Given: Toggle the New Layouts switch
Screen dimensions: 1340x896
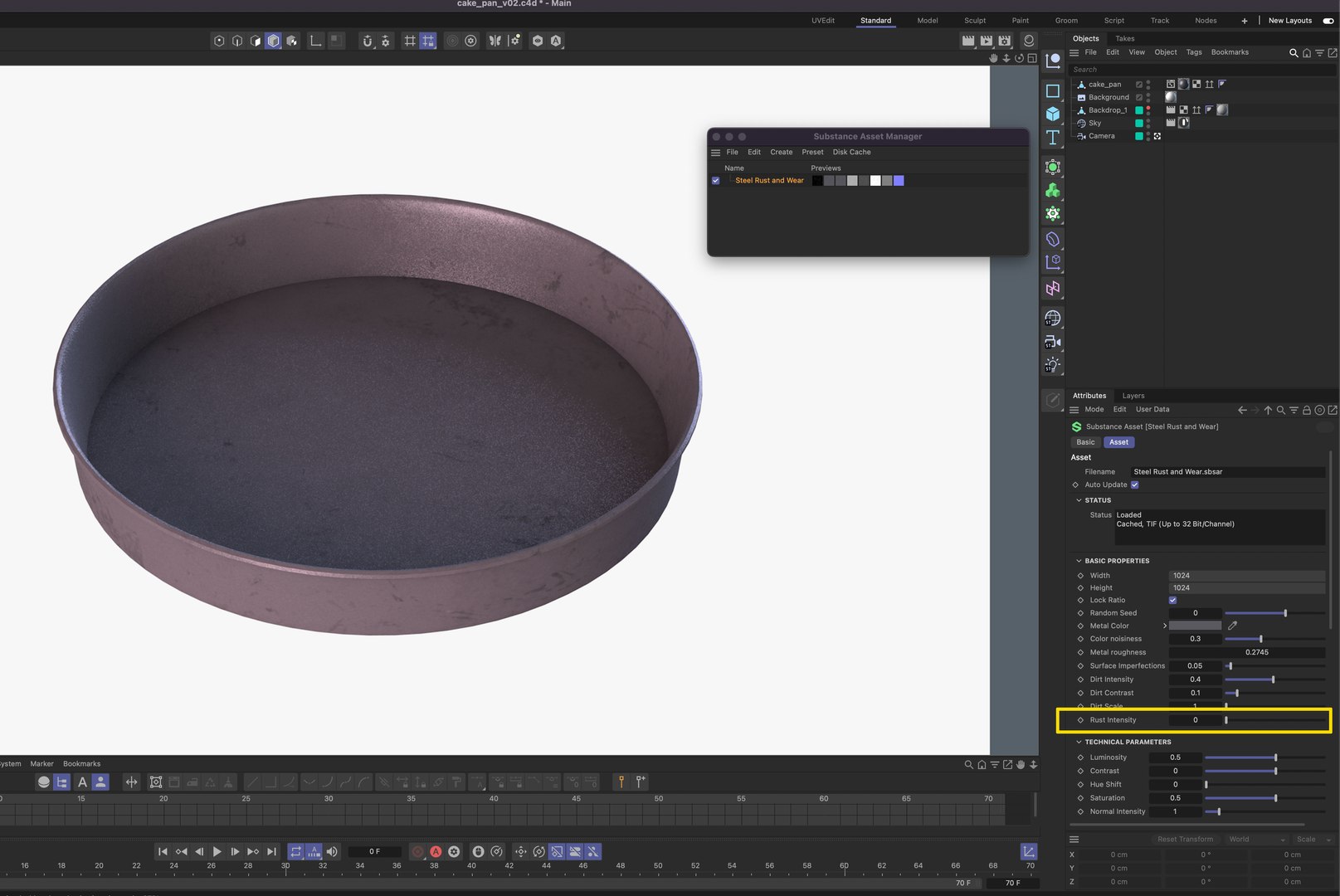Looking at the screenshot, I should pos(1328,21).
